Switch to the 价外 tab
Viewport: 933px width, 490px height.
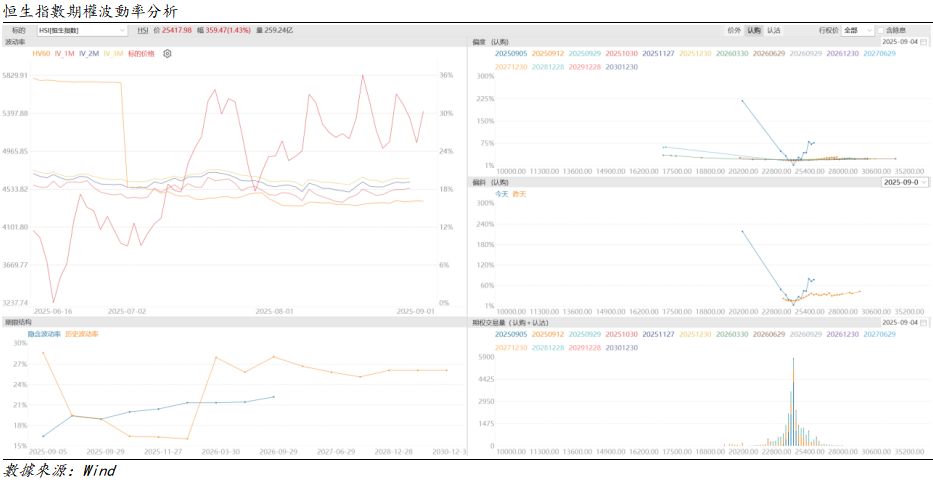[735, 31]
